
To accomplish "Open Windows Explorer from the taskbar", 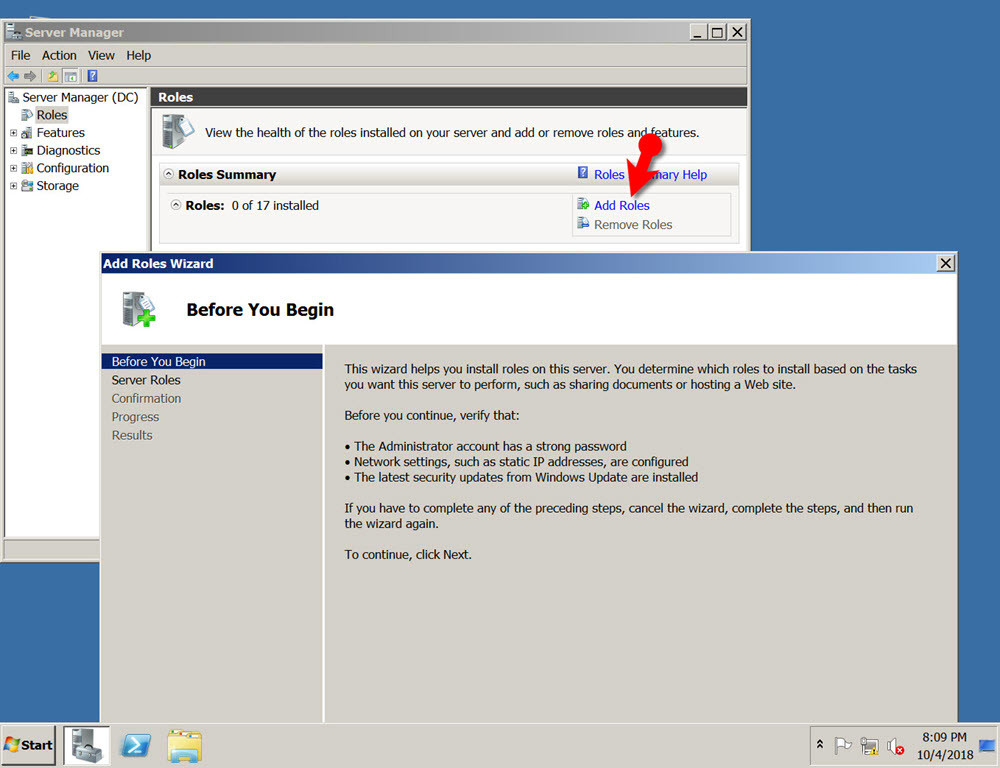I will (184, 745).
